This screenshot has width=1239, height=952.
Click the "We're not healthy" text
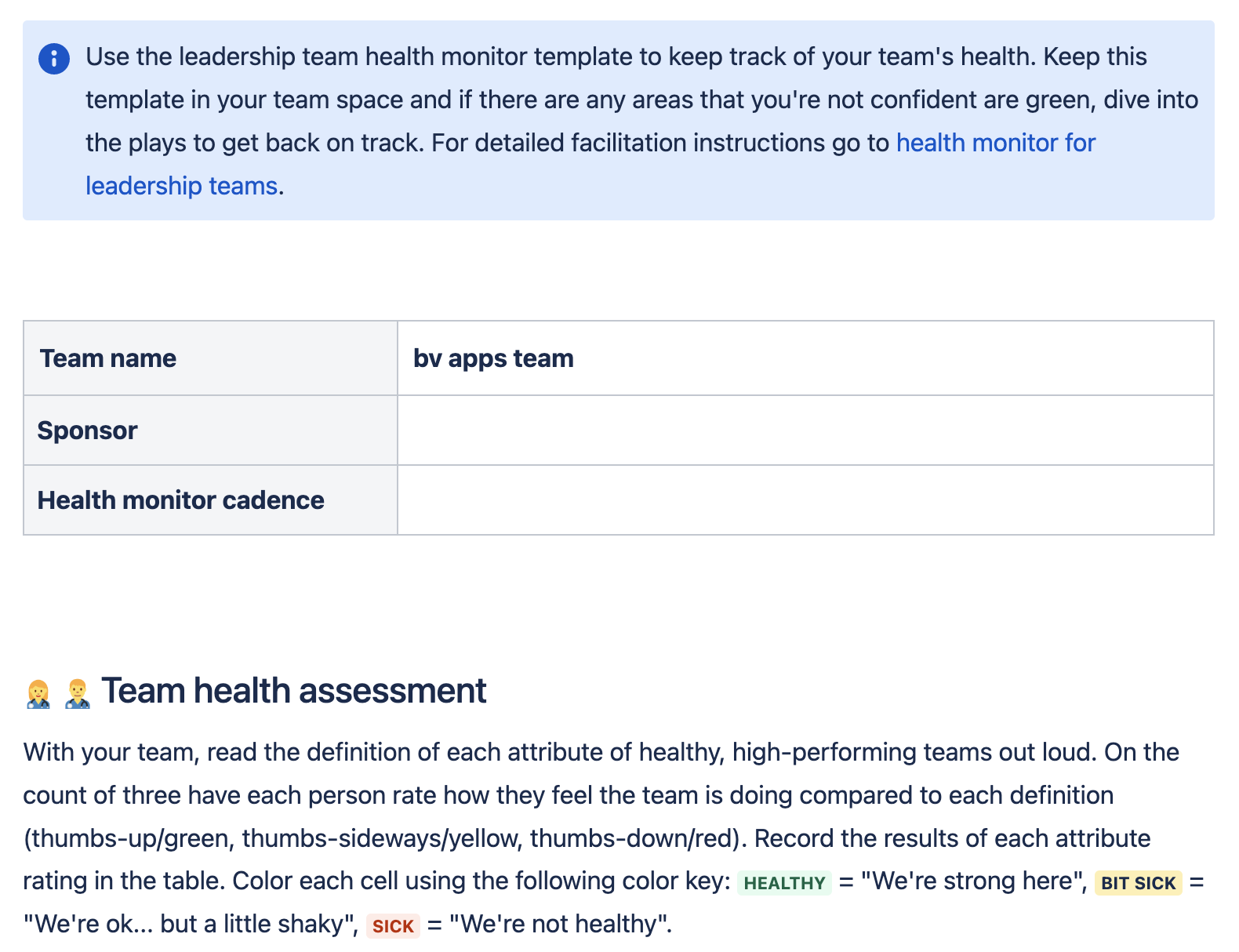560,925
